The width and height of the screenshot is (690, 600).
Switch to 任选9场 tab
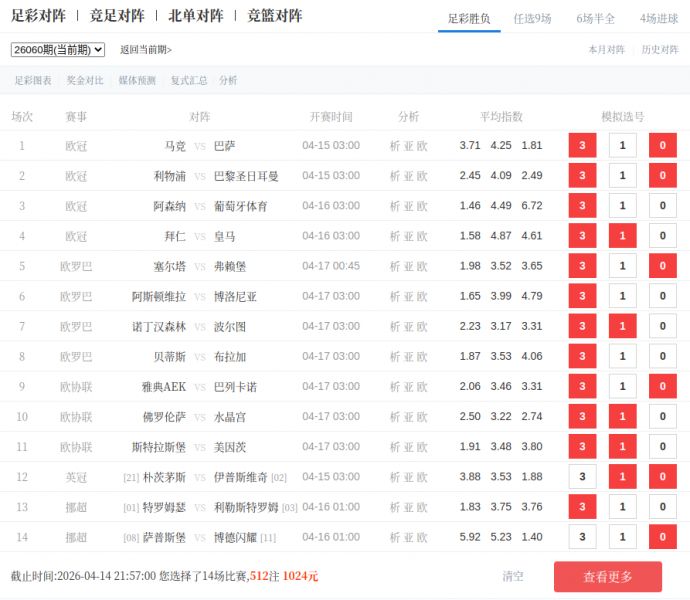(532, 18)
